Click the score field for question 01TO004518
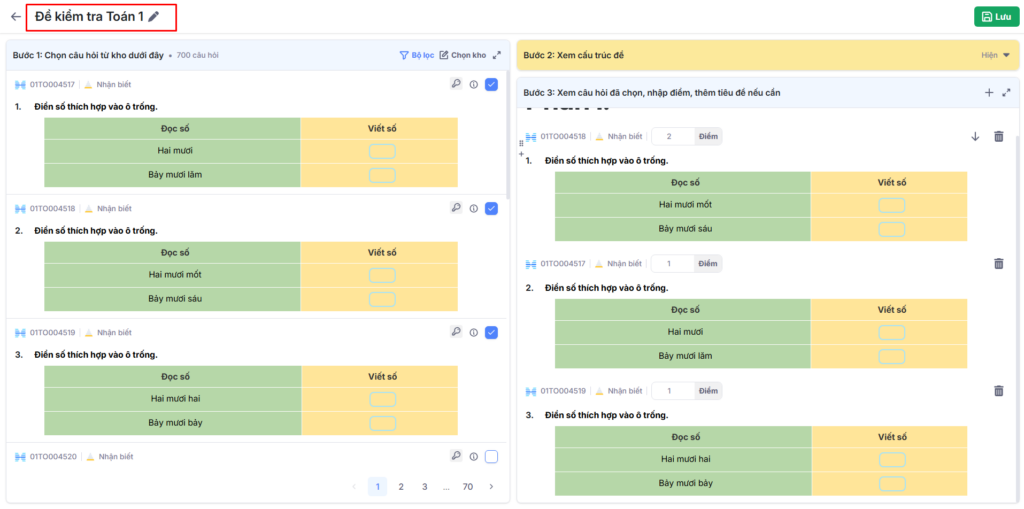Screen dimensions: 1024x509 [x=670, y=136]
